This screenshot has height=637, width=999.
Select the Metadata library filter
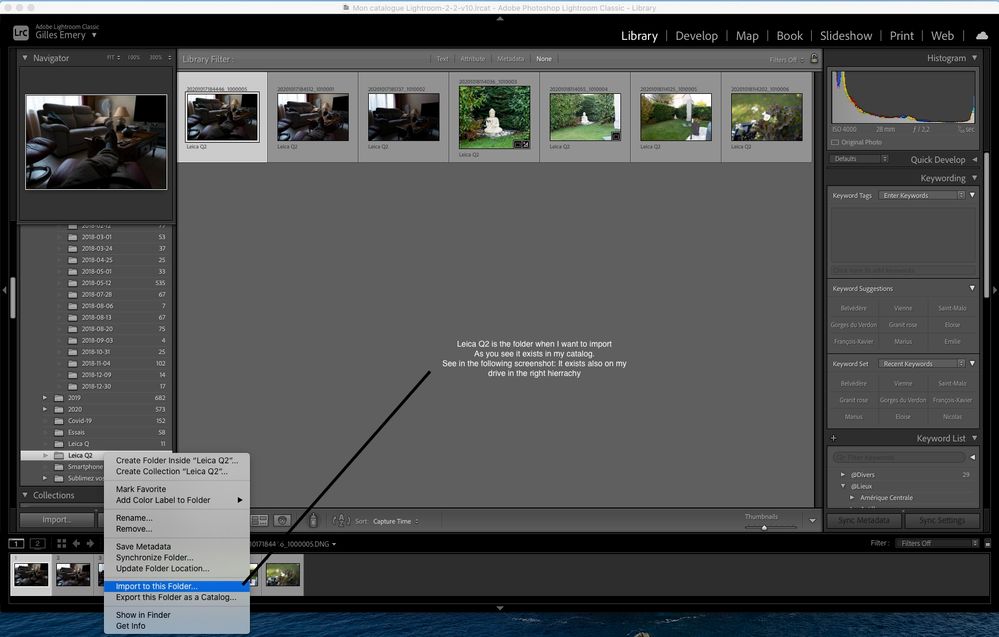(x=510, y=59)
